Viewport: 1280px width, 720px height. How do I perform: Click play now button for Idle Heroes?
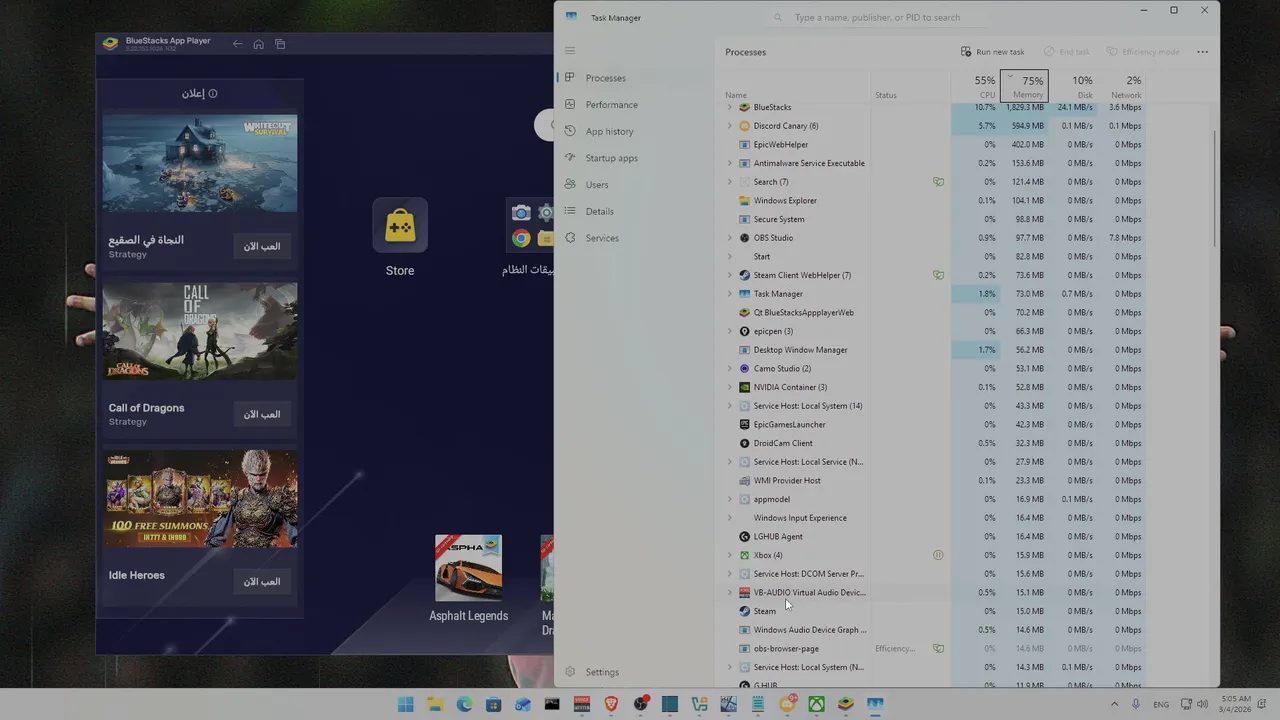(x=262, y=581)
